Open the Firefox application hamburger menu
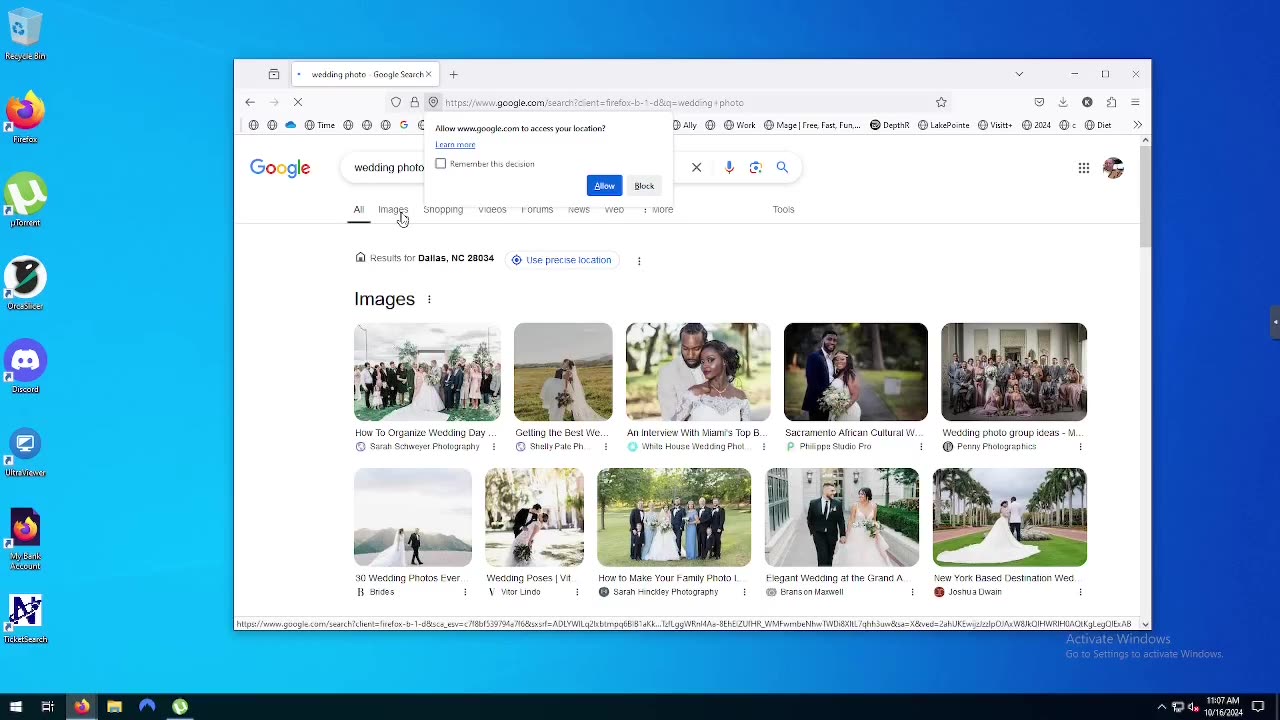The width and height of the screenshot is (1280, 720). tap(1135, 102)
